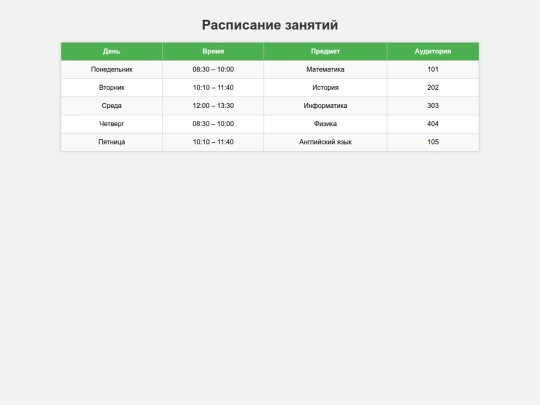Click room number "101"
The height and width of the screenshot is (405, 540).
433,70
